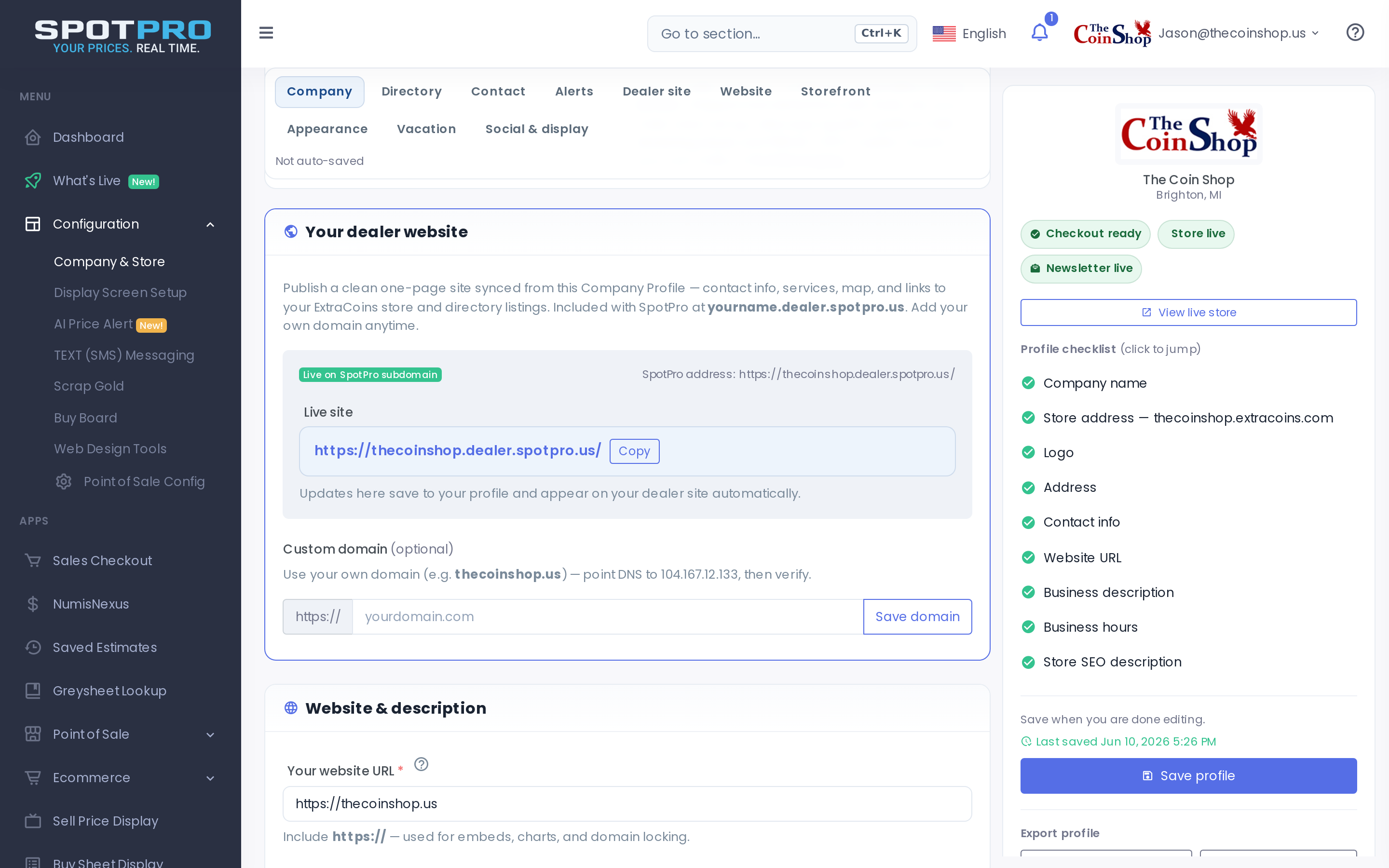1389x868 pixels.
Task: Click the What's Live rocket icon
Action: coord(33,181)
